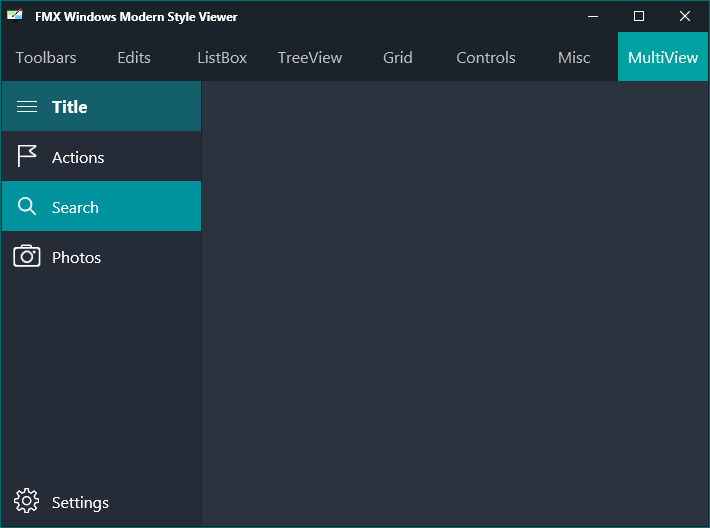The height and width of the screenshot is (528, 710).
Task: Click the camera icon for Photos
Action: 27,256
